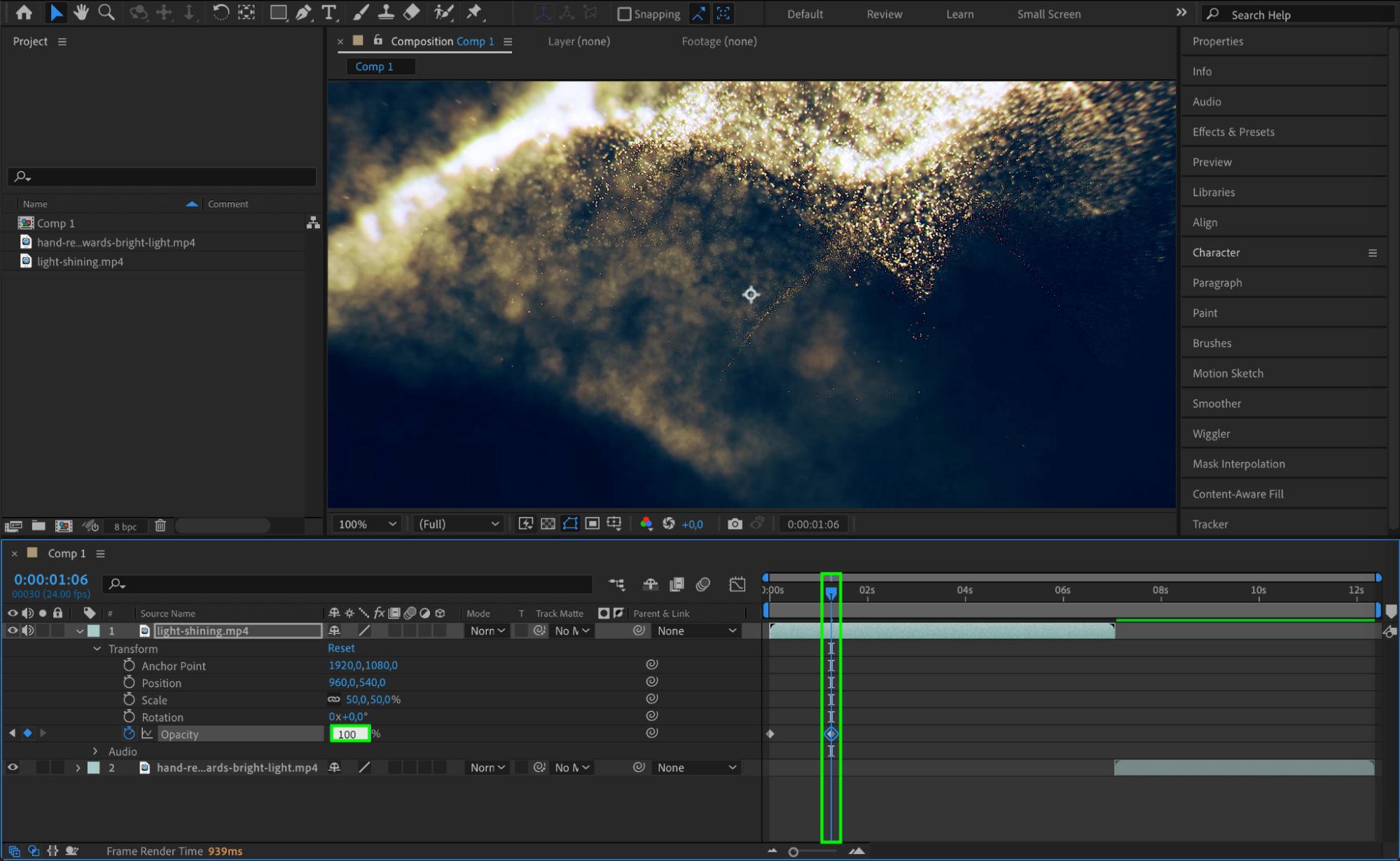Select the Zoom tool in toolbar
This screenshot has width=1400, height=861.
point(106,12)
